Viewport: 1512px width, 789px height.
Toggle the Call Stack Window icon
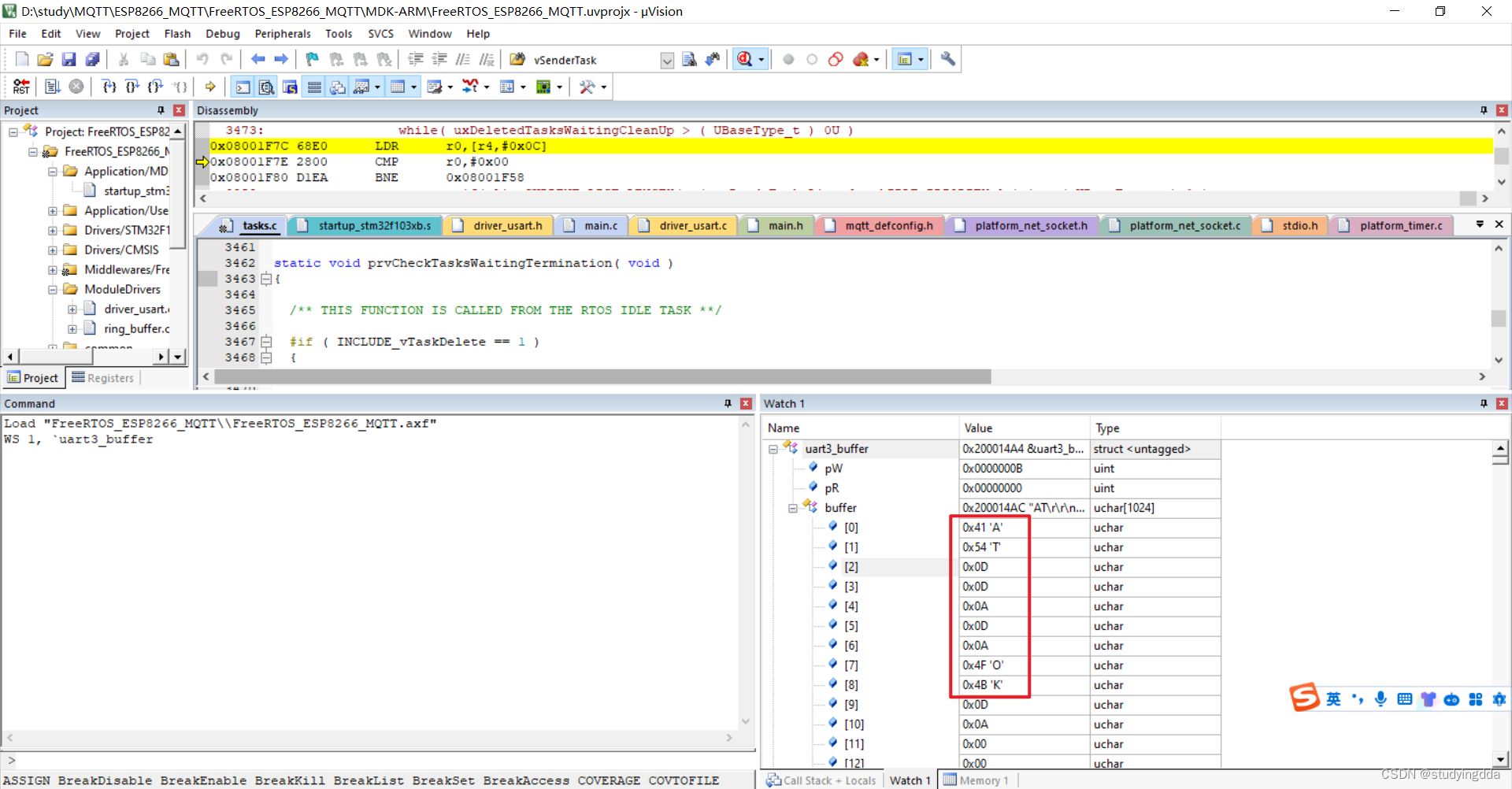(338, 87)
